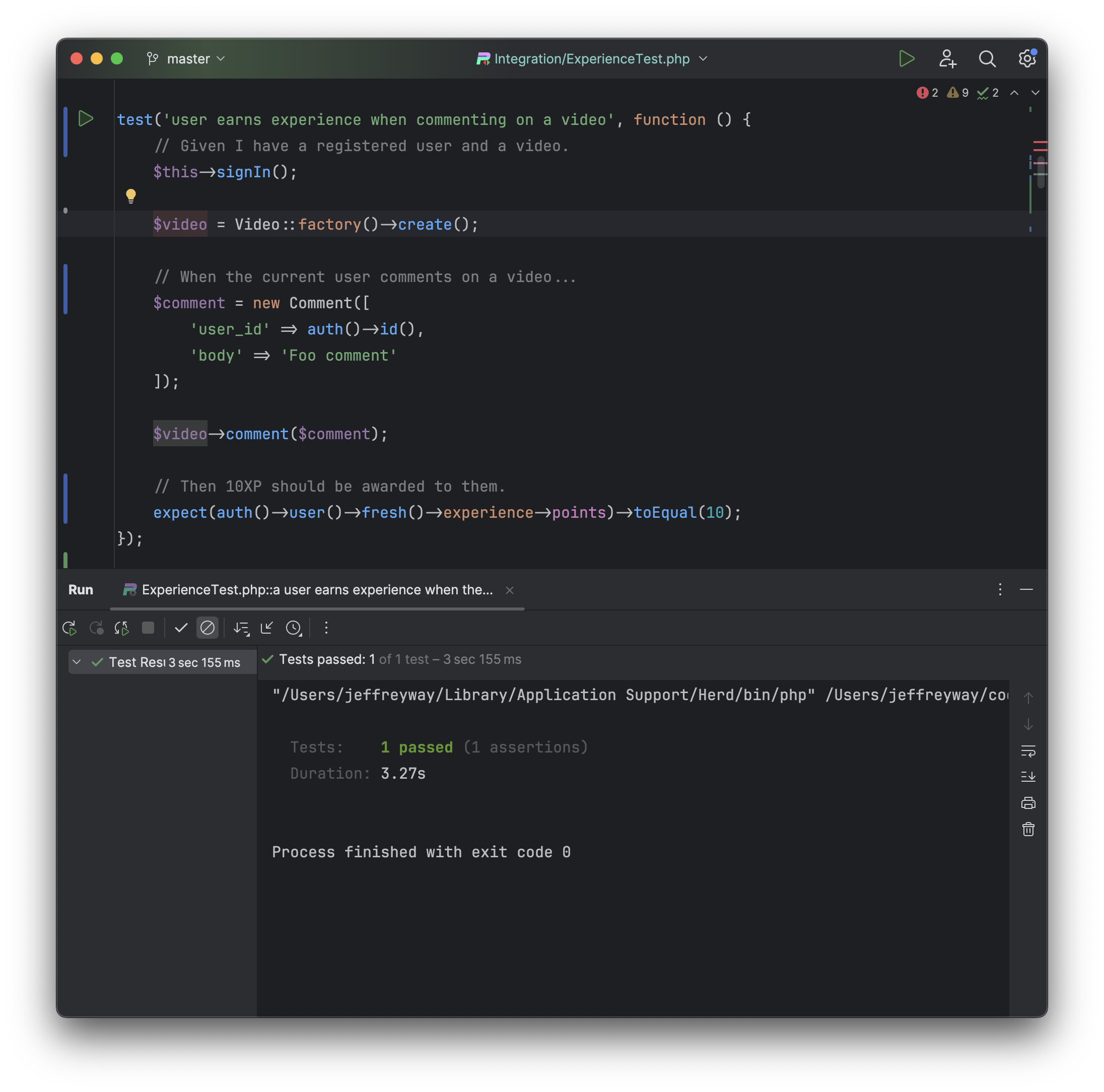The height and width of the screenshot is (1092, 1104).
Task: Click the Code With Me icon
Action: 947,59
